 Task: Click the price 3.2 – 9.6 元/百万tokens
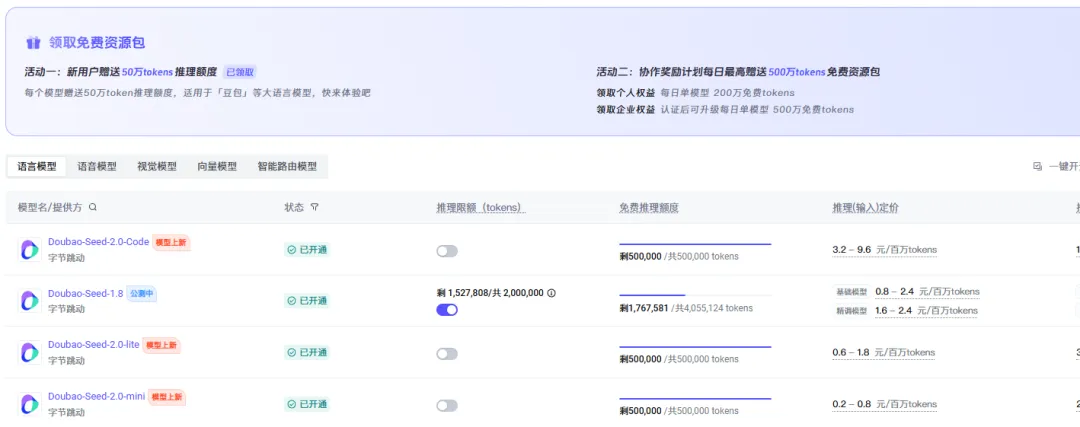[x=884, y=250]
